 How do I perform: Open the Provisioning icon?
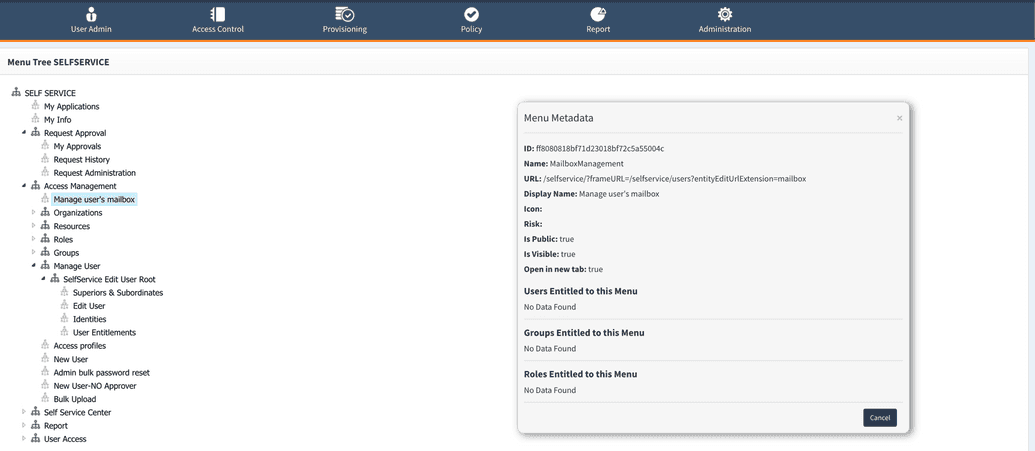point(344,14)
